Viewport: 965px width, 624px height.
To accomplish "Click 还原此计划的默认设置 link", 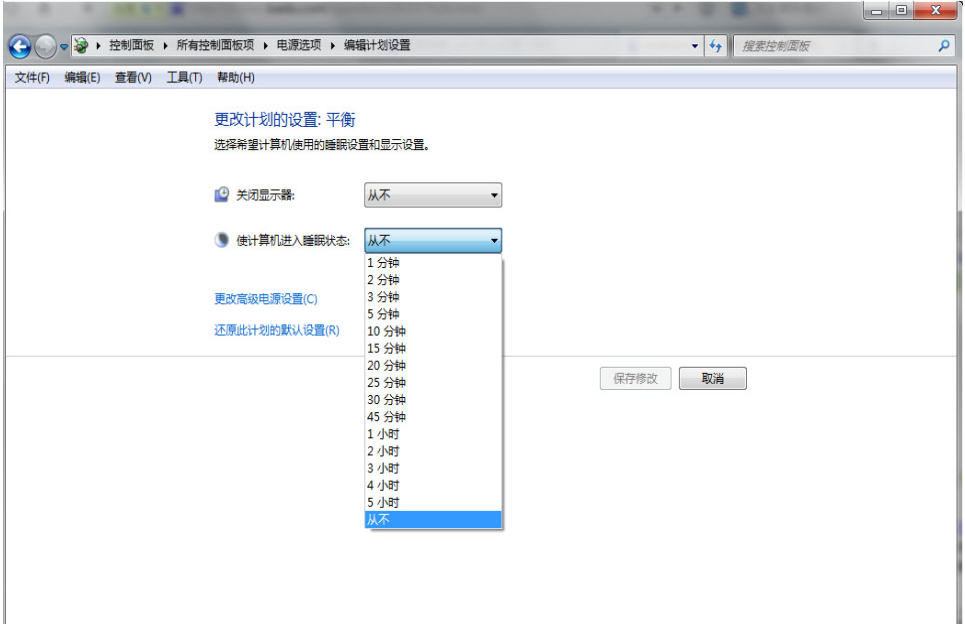I will [278, 331].
